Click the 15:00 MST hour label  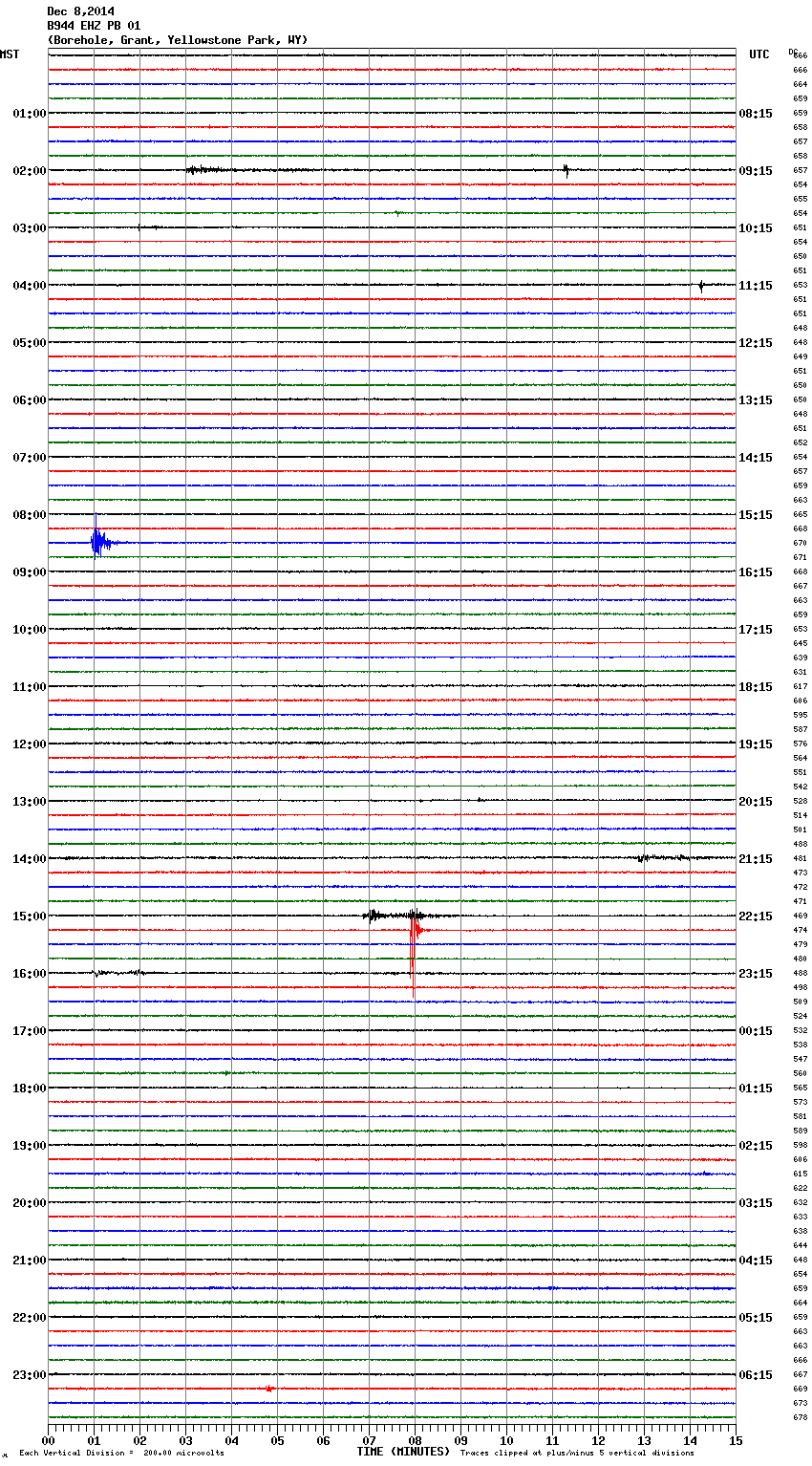pos(29,916)
